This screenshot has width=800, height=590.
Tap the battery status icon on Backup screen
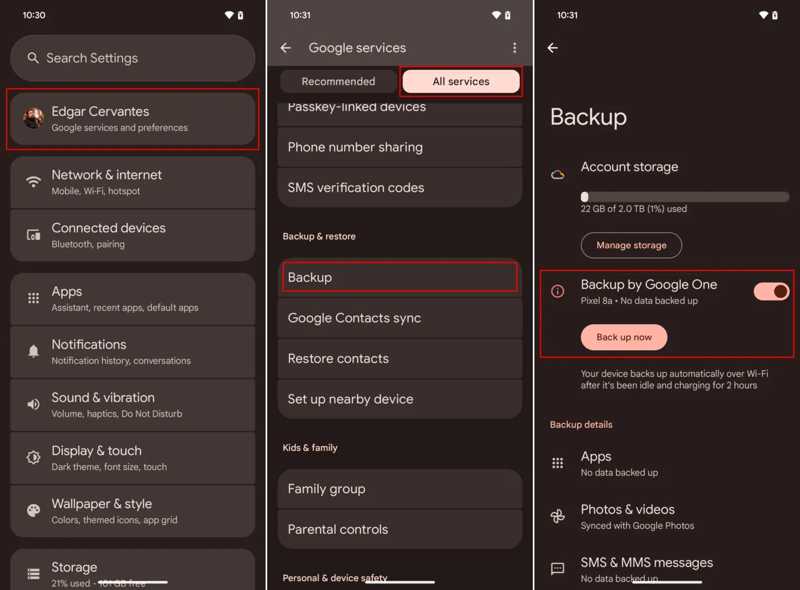[775, 15]
